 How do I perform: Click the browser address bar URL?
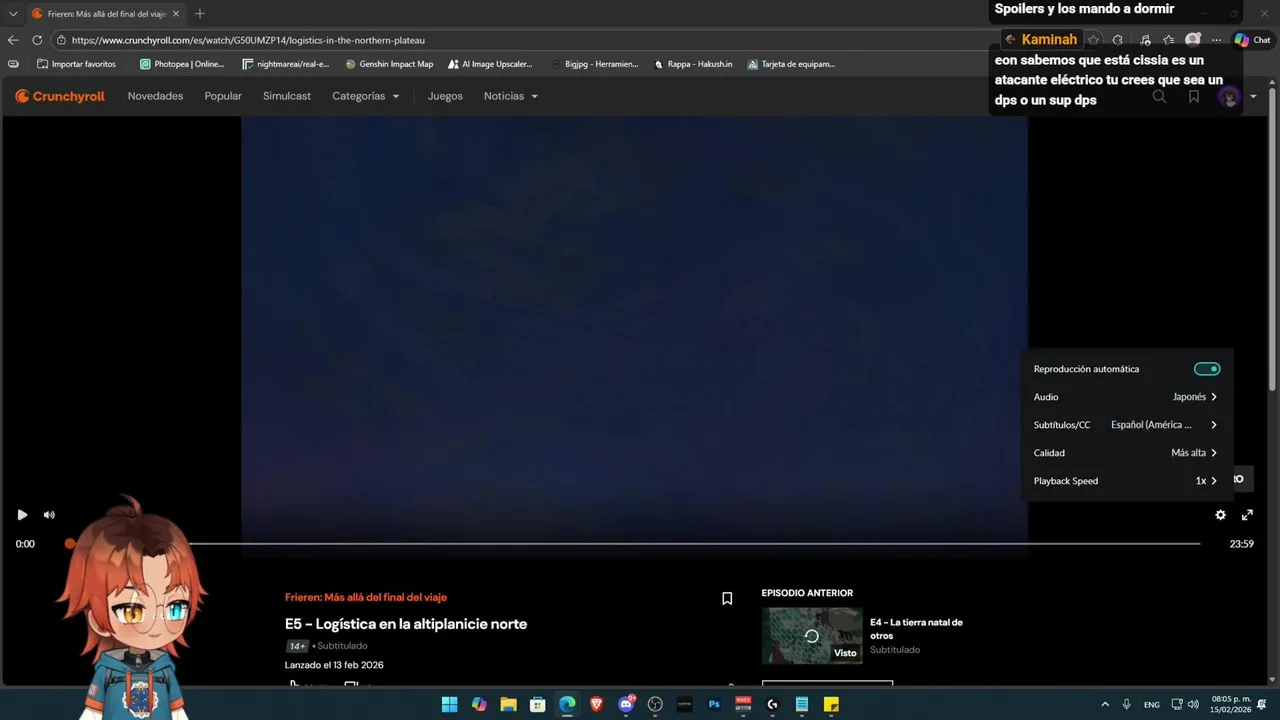(x=248, y=40)
